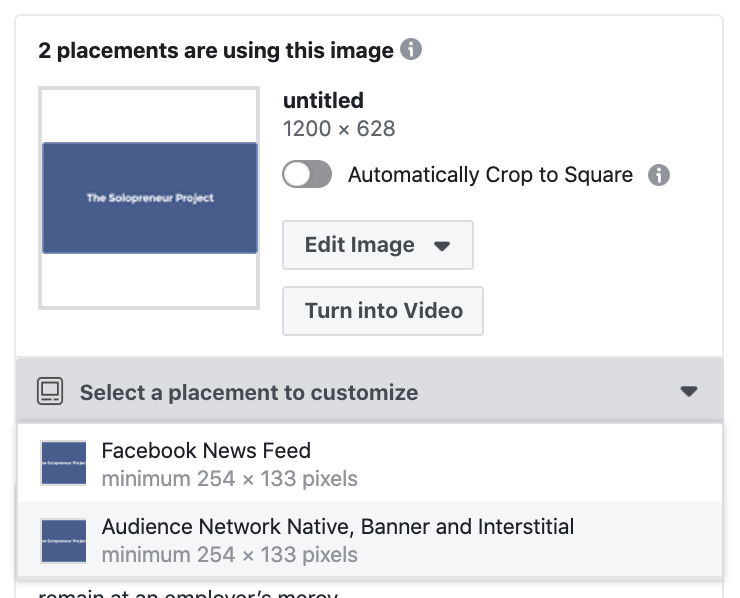Screen dimensions: 740x598
Task: Click Audience Network small thumbnail
Action: [64, 541]
